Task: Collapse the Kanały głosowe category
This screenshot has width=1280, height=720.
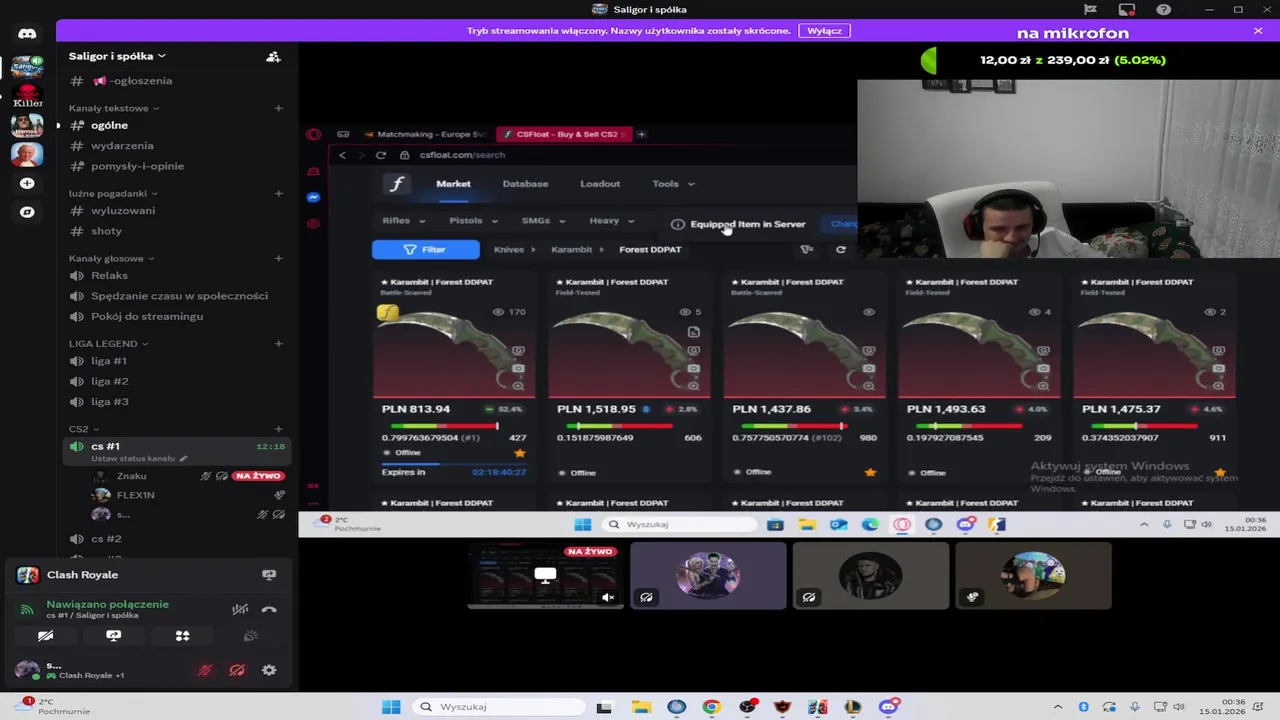Action: pyautogui.click(x=111, y=259)
